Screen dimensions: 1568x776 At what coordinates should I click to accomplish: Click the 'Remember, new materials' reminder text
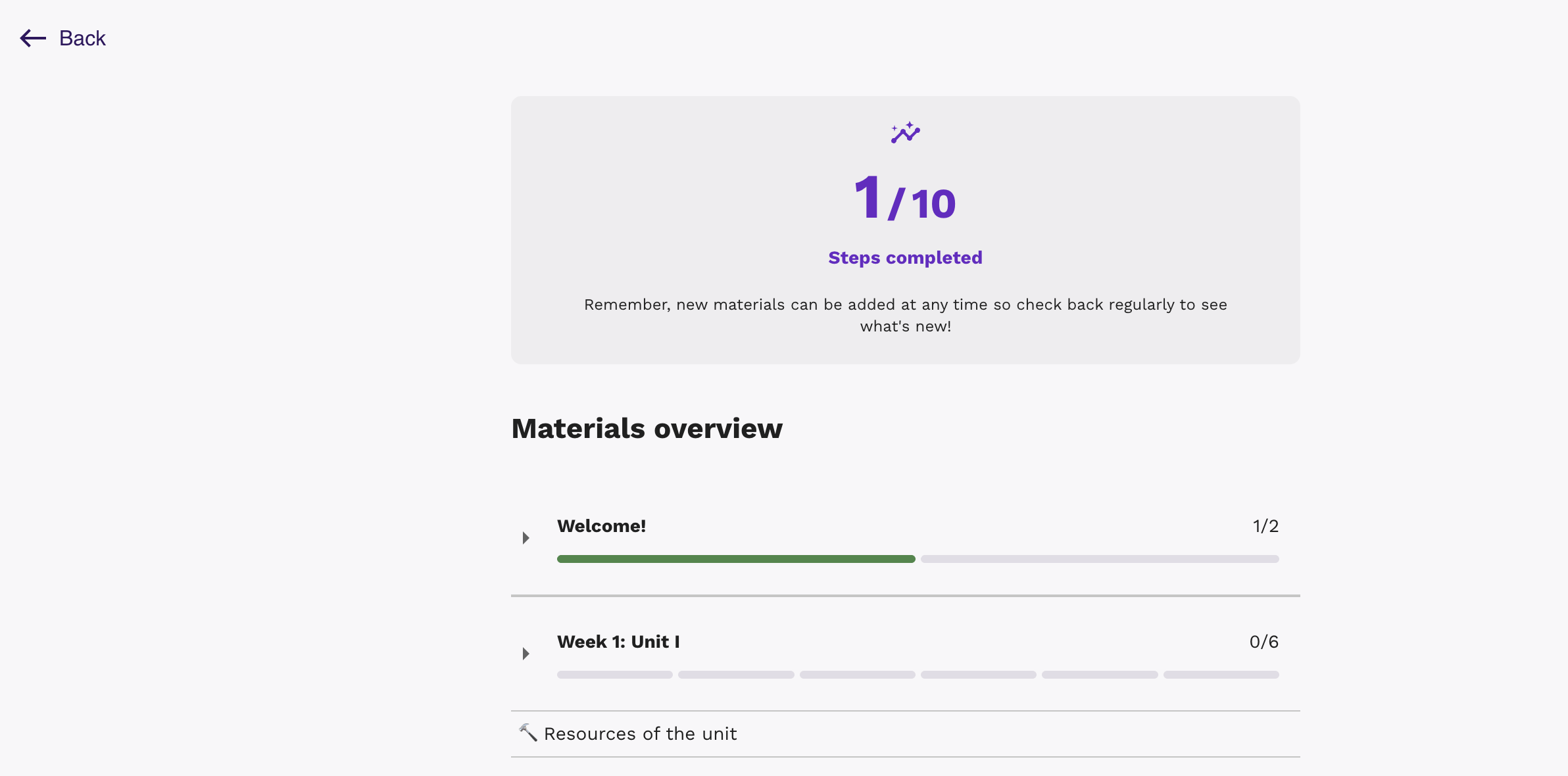pos(906,316)
